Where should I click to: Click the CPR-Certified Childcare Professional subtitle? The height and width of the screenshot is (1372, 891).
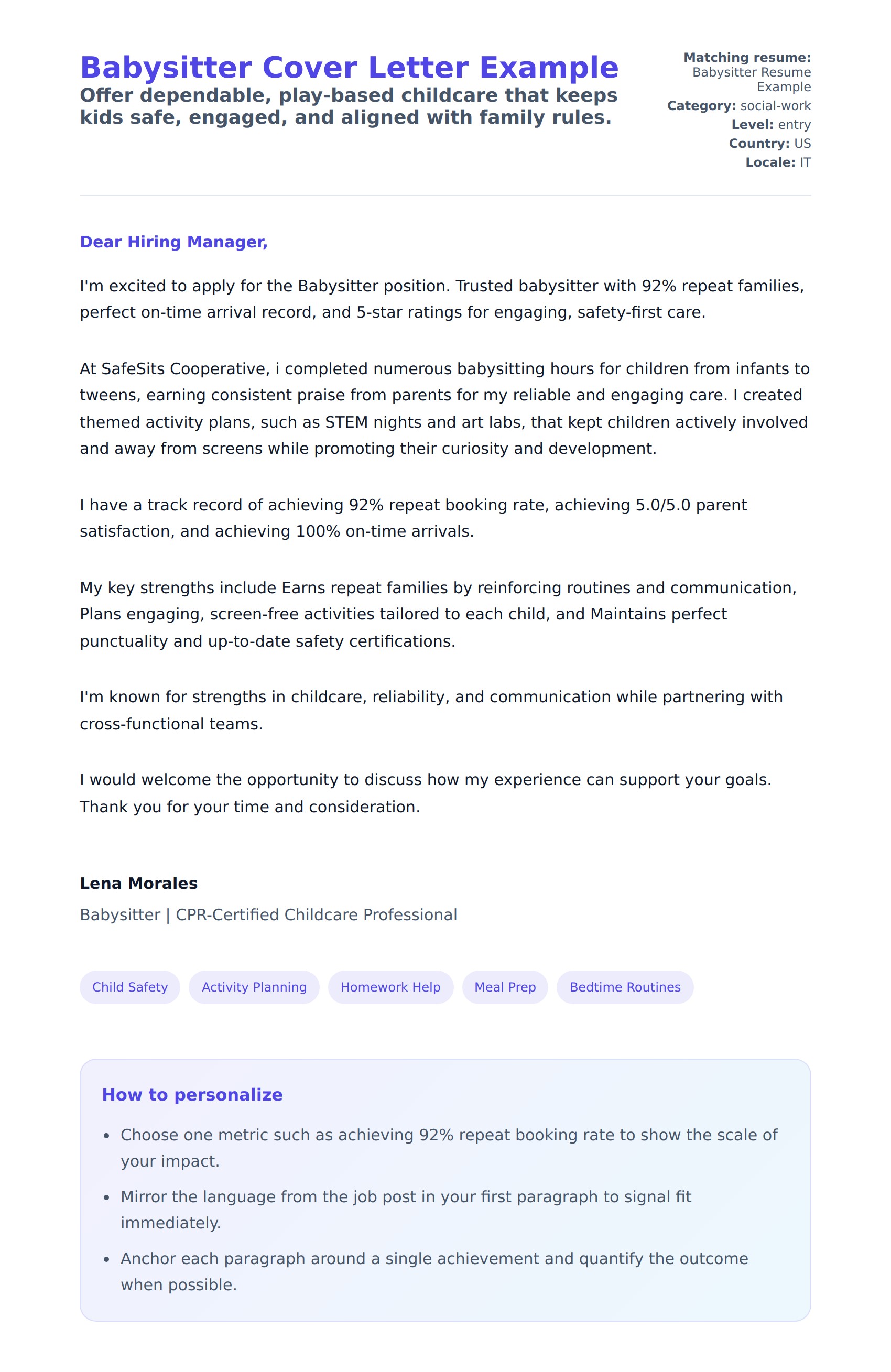[268, 915]
